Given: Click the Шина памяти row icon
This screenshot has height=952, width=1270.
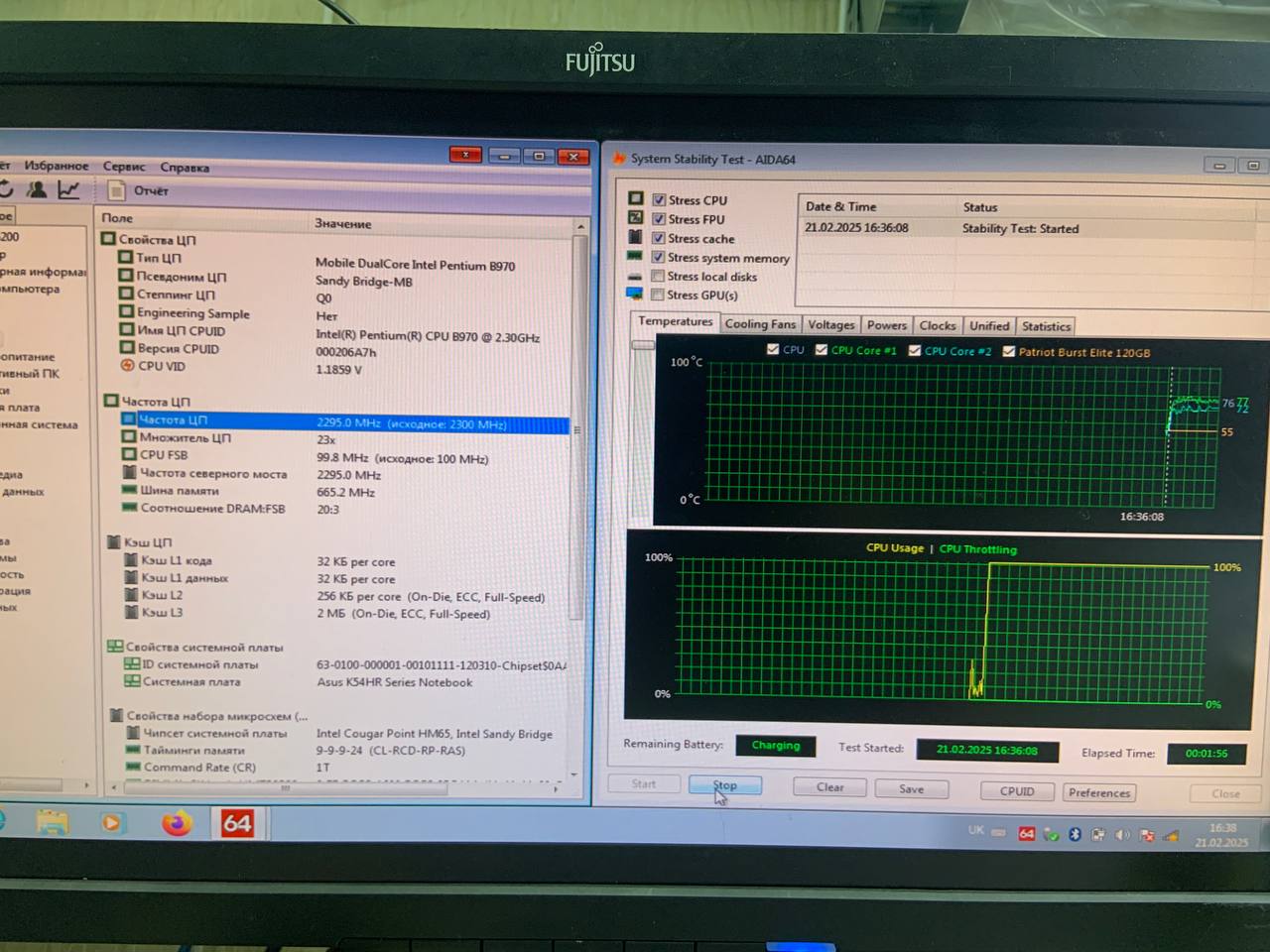Looking at the screenshot, I should tap(129, 490).
